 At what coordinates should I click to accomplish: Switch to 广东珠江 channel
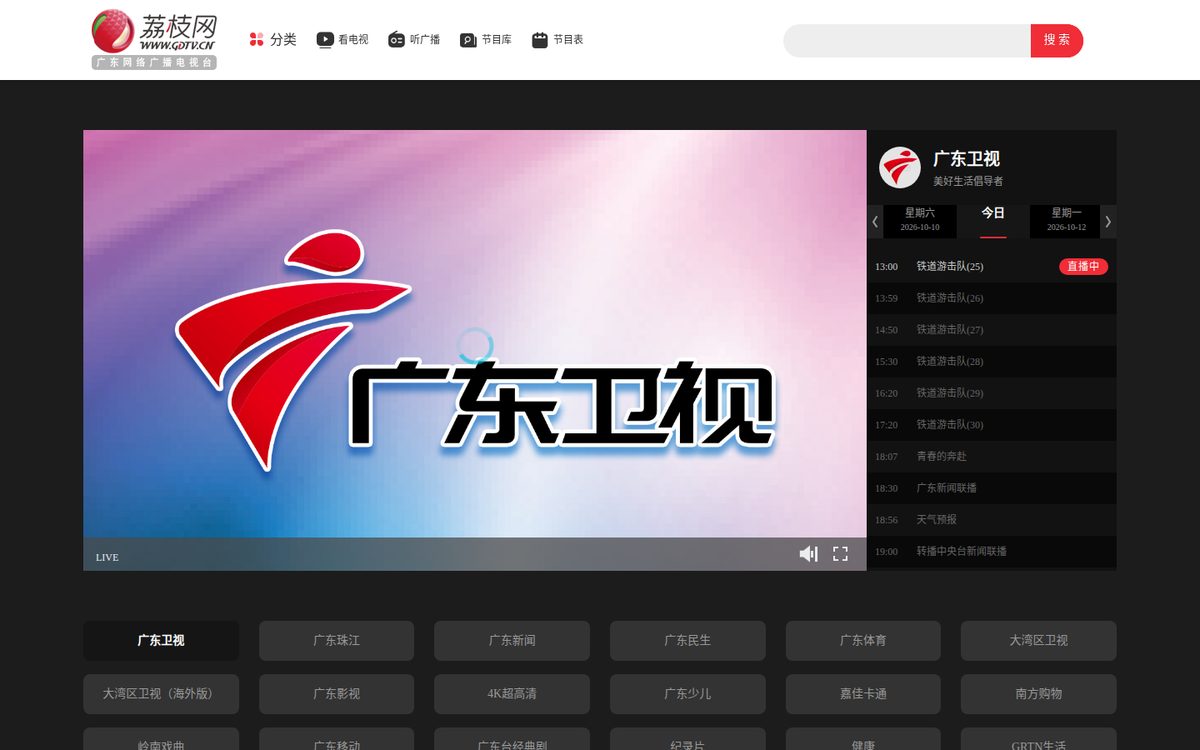click(x=336, y=640)
